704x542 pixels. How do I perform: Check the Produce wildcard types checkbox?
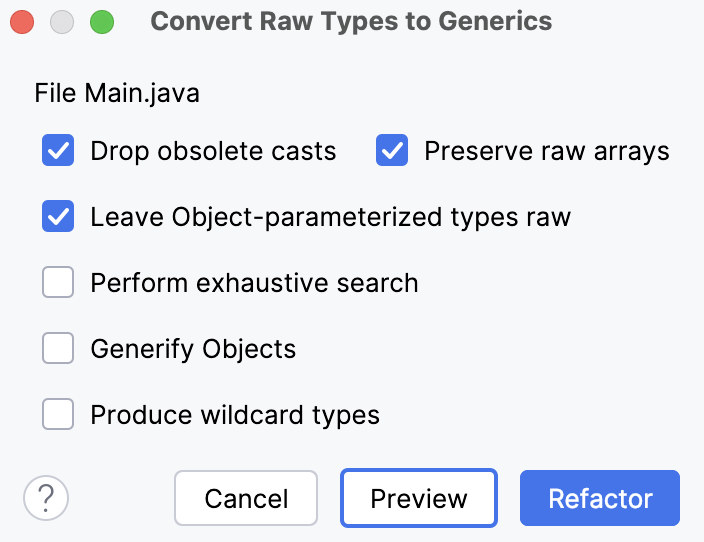point(58,414)
